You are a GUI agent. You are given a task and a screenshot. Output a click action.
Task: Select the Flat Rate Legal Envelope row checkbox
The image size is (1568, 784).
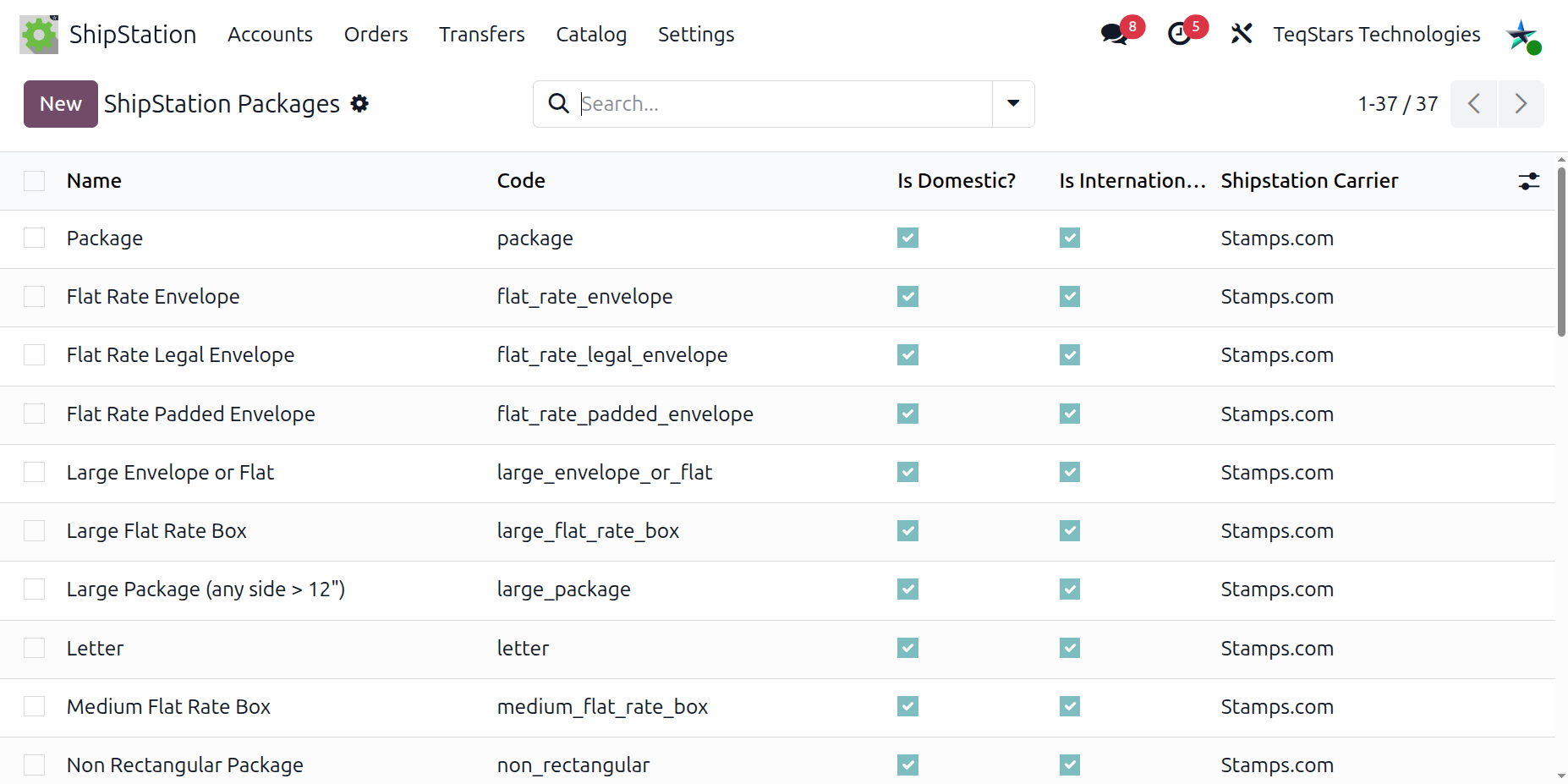click(x=35, y=354)
